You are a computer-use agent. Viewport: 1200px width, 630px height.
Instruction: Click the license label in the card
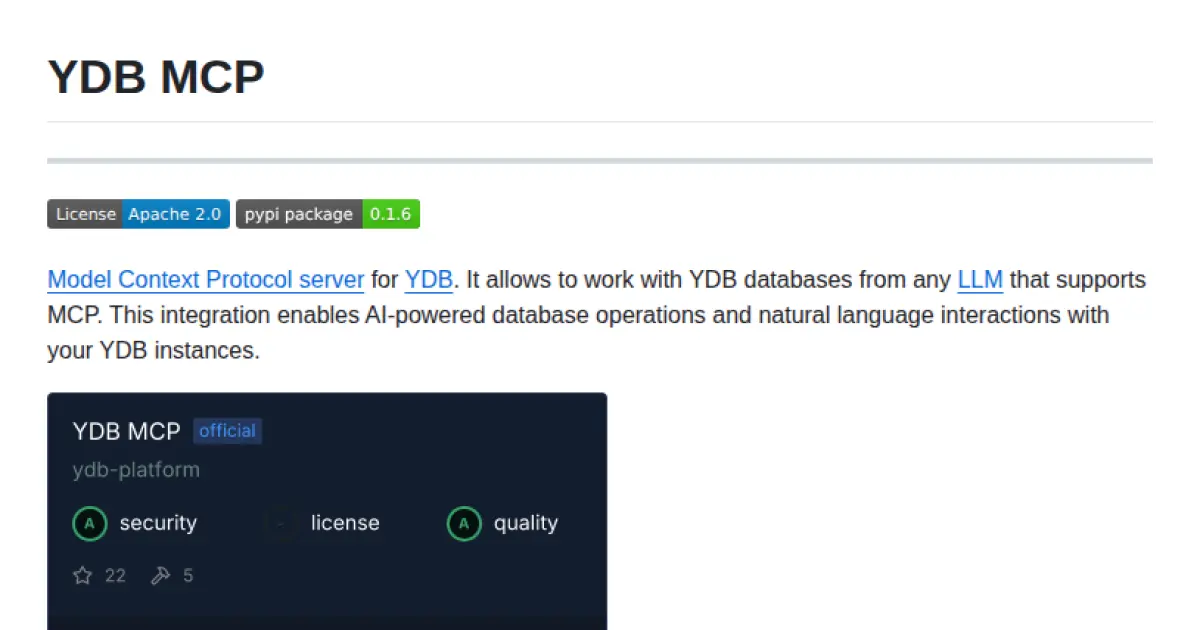coord(345,523)
